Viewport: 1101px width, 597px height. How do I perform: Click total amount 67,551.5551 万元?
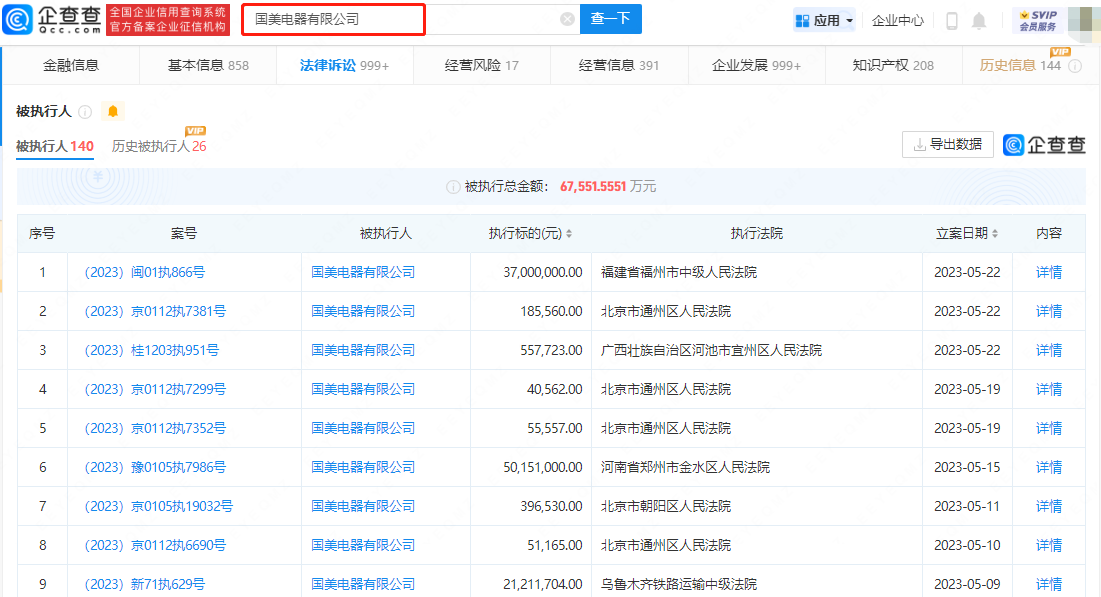[x=608, y=187]
